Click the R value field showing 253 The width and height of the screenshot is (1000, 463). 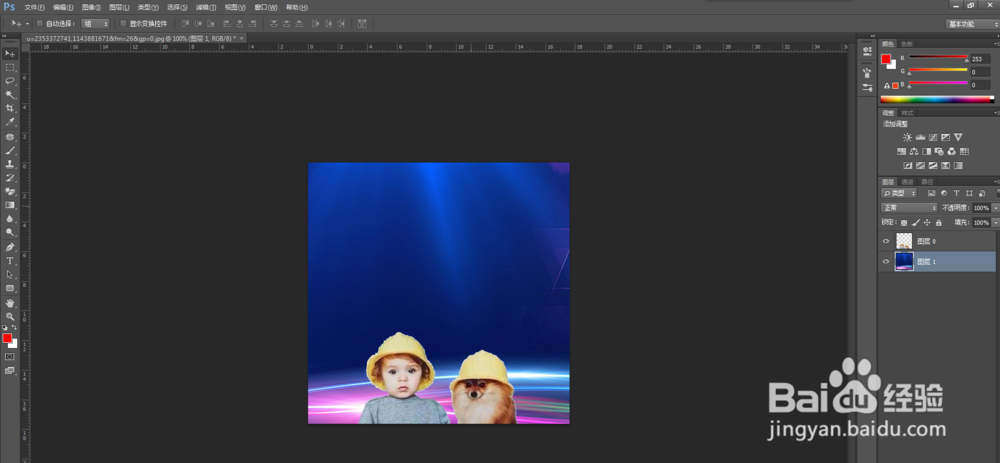tap(981, 59)
